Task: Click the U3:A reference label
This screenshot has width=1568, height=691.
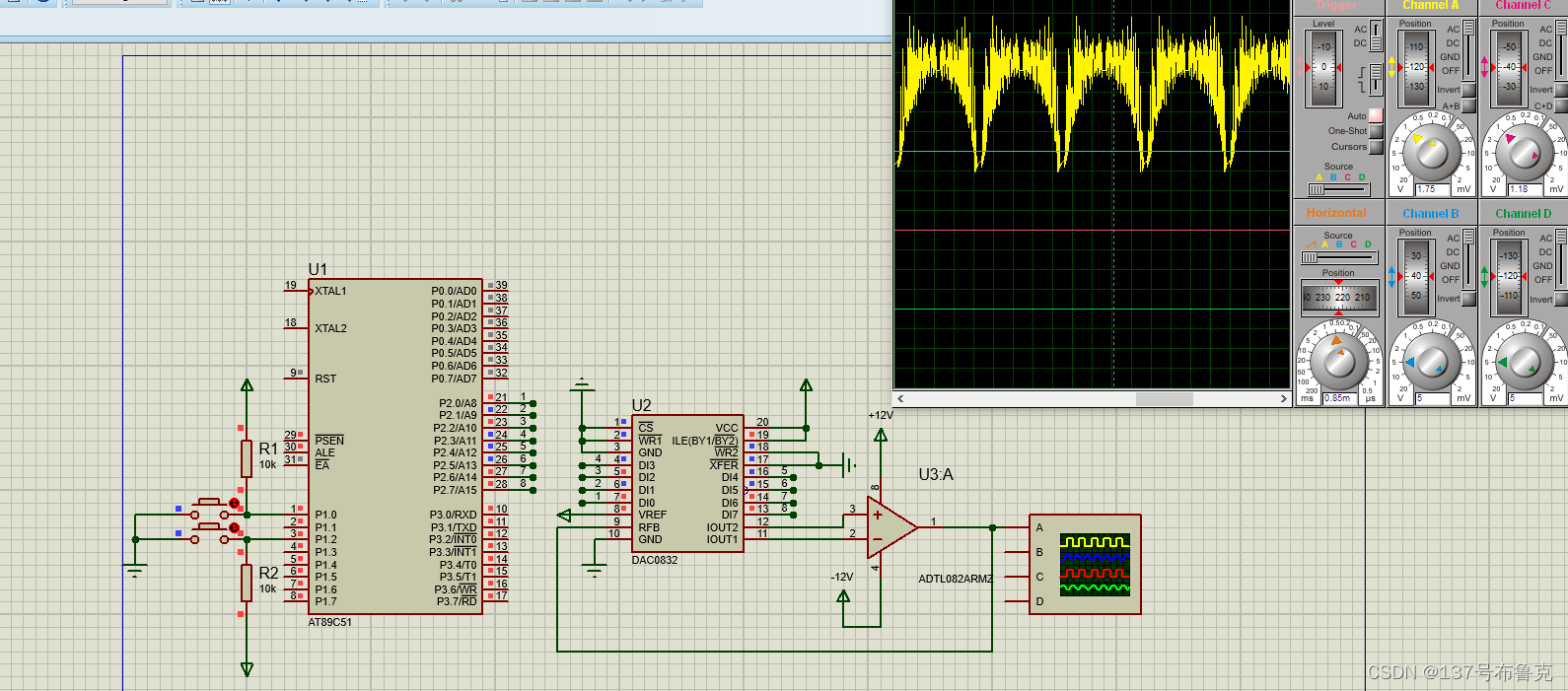Action: 936,474
